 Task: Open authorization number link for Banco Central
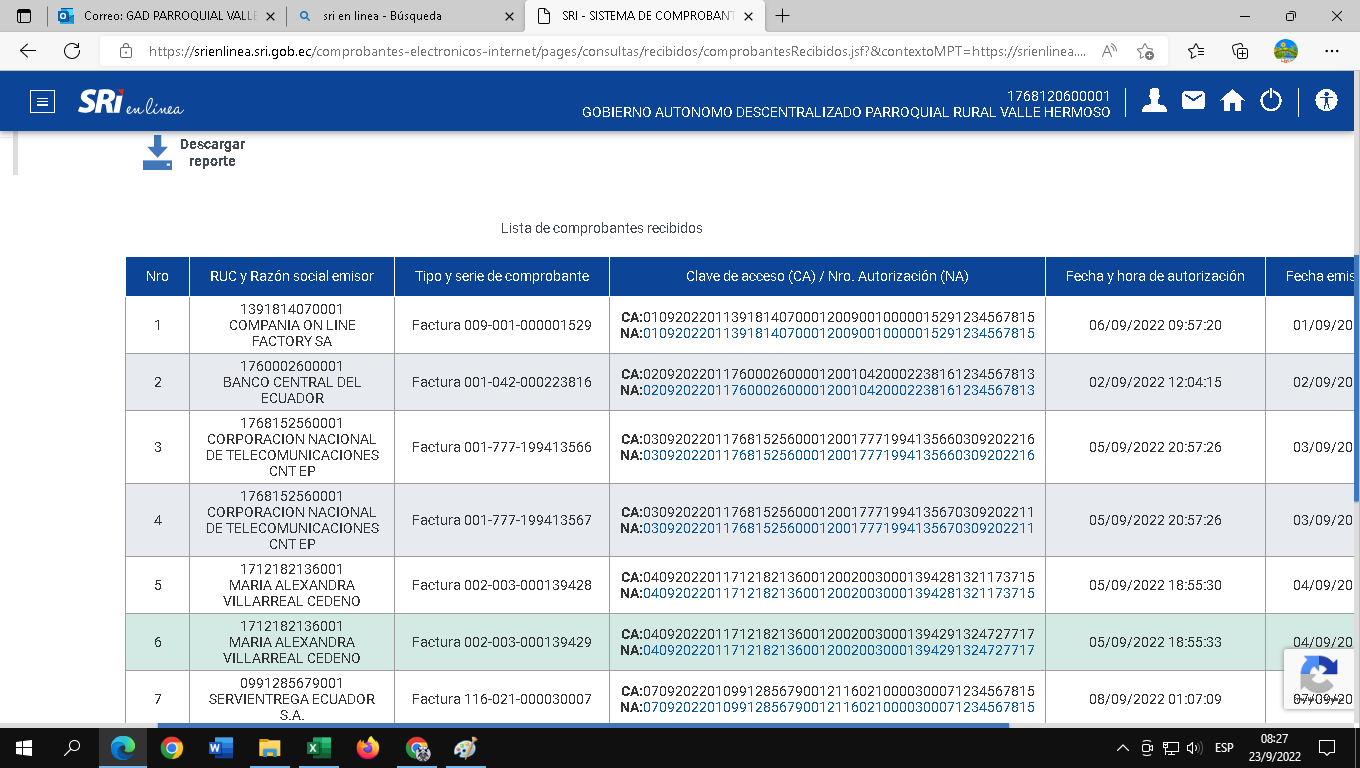[x=838, y=390]
